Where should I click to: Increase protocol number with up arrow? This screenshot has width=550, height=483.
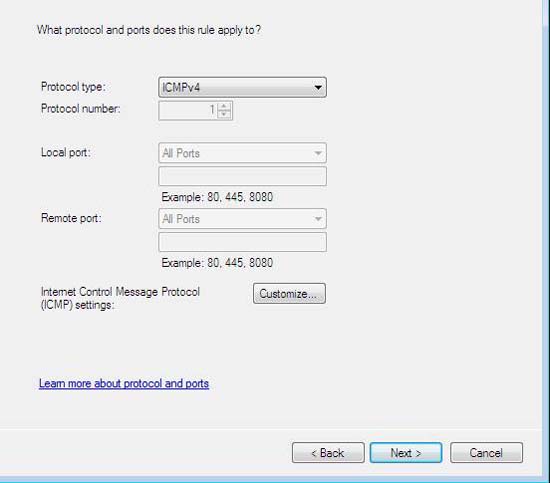click(x=224, y=106)
